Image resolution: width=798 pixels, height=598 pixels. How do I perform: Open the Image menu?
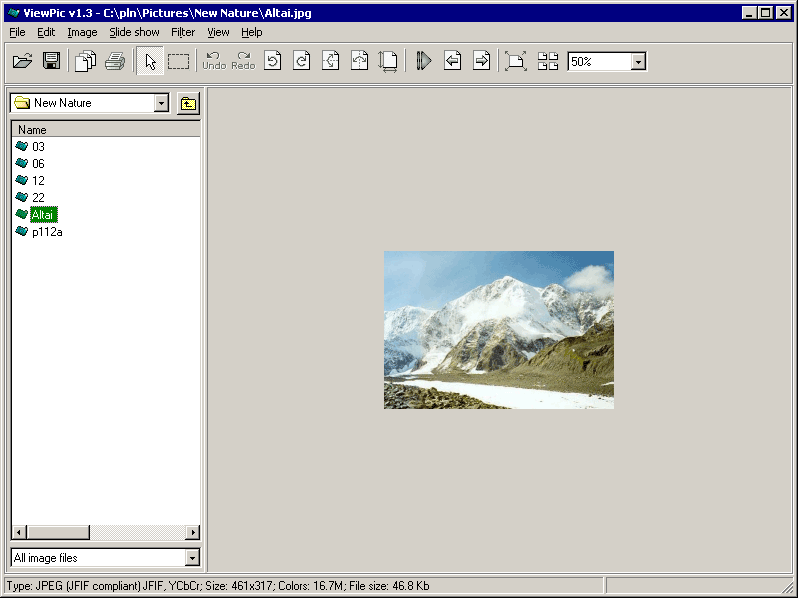point(82,32)
